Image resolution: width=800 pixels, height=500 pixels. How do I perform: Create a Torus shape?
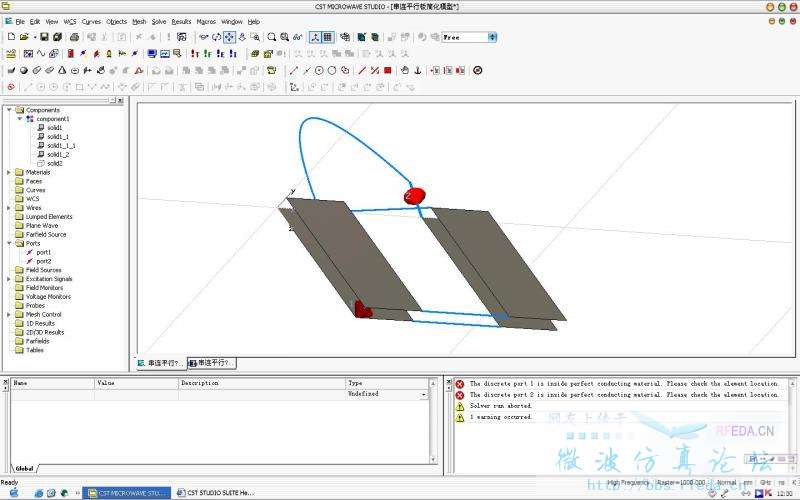pos(75,70)
